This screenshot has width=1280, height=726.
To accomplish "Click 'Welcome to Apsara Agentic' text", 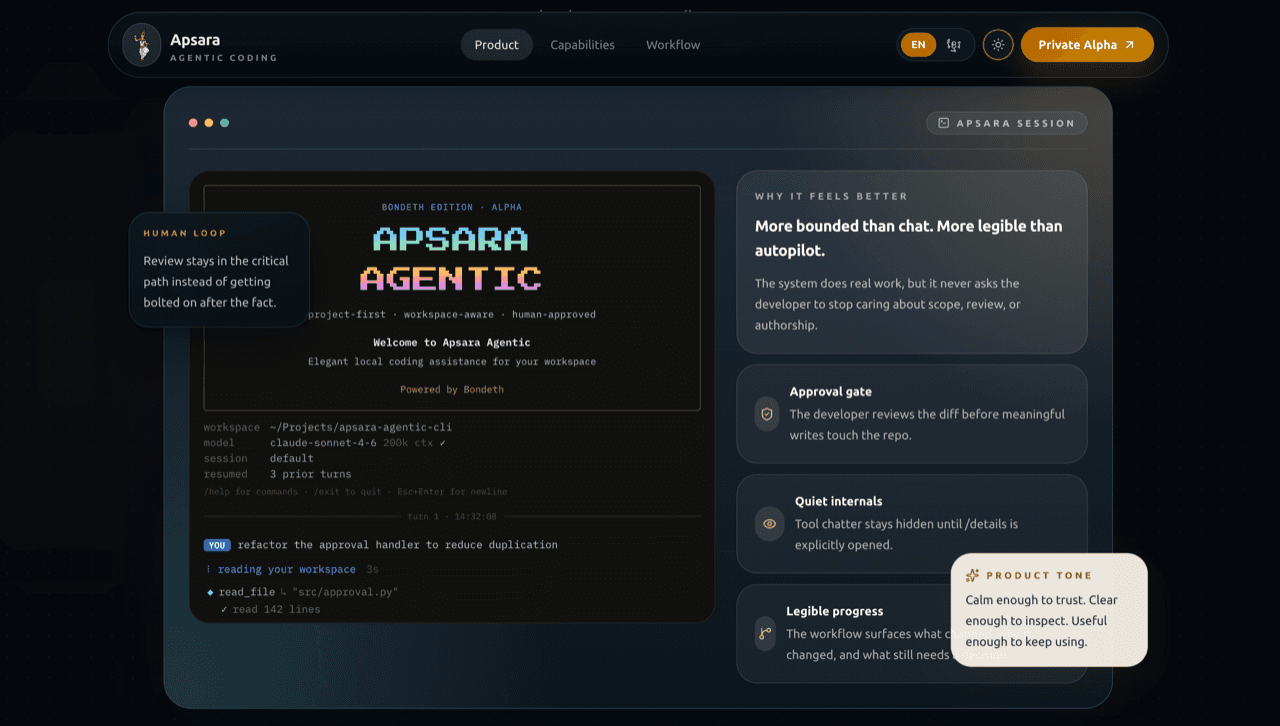I will (452, 342).
